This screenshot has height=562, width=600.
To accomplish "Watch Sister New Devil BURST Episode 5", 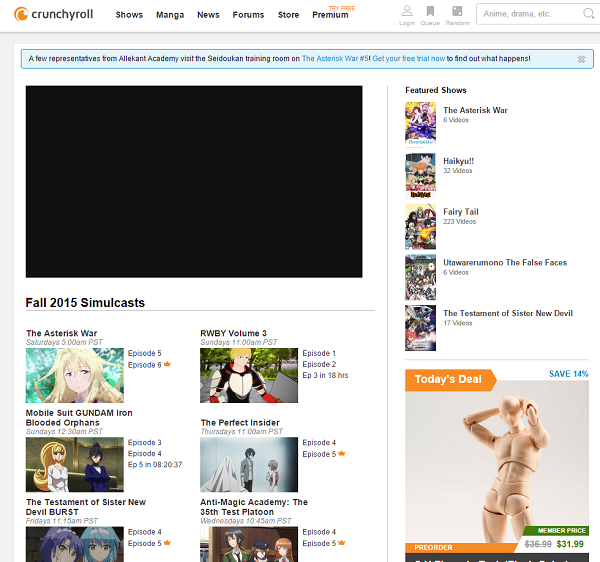I will (145, 543).
